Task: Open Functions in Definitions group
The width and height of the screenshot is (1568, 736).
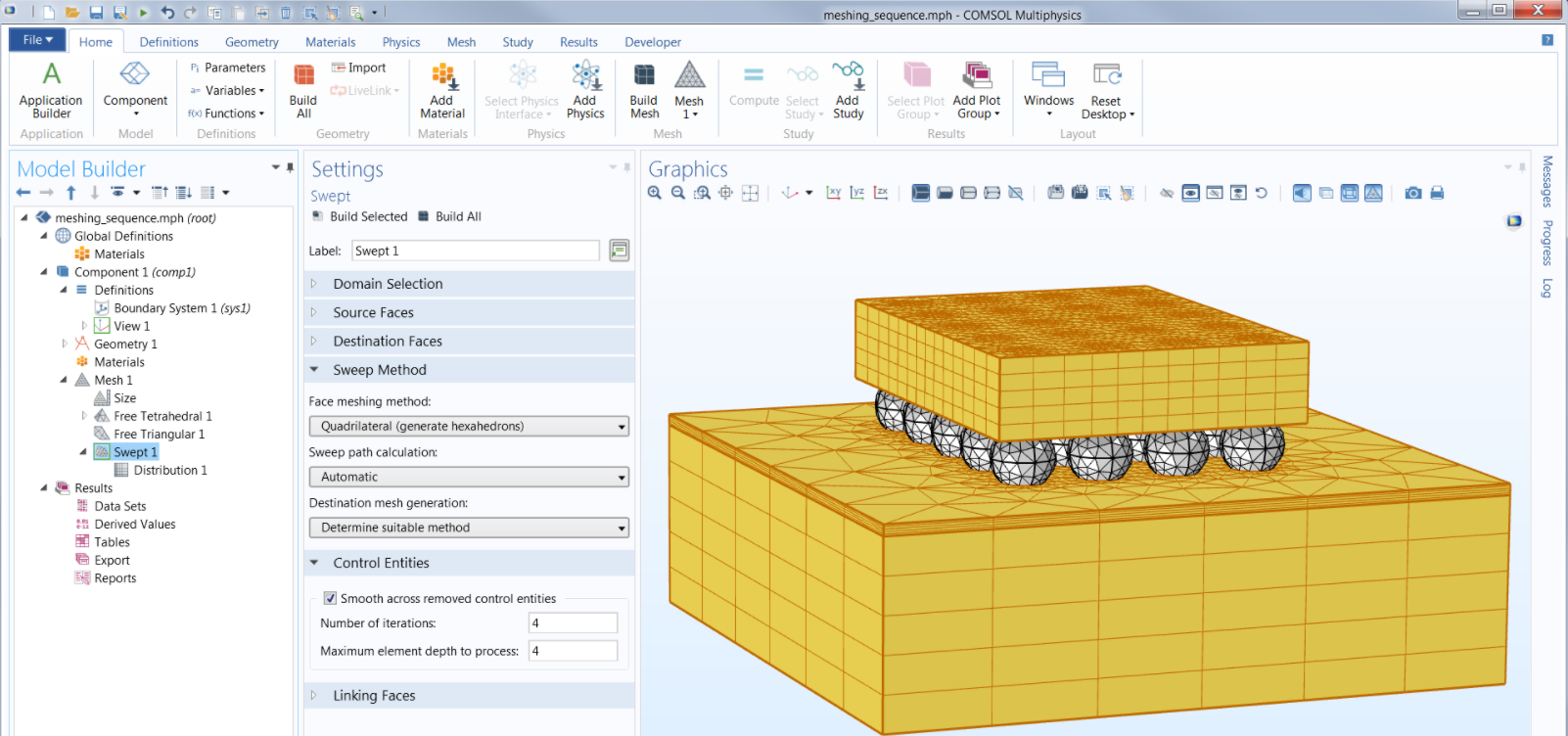Action: pos(226,114)
